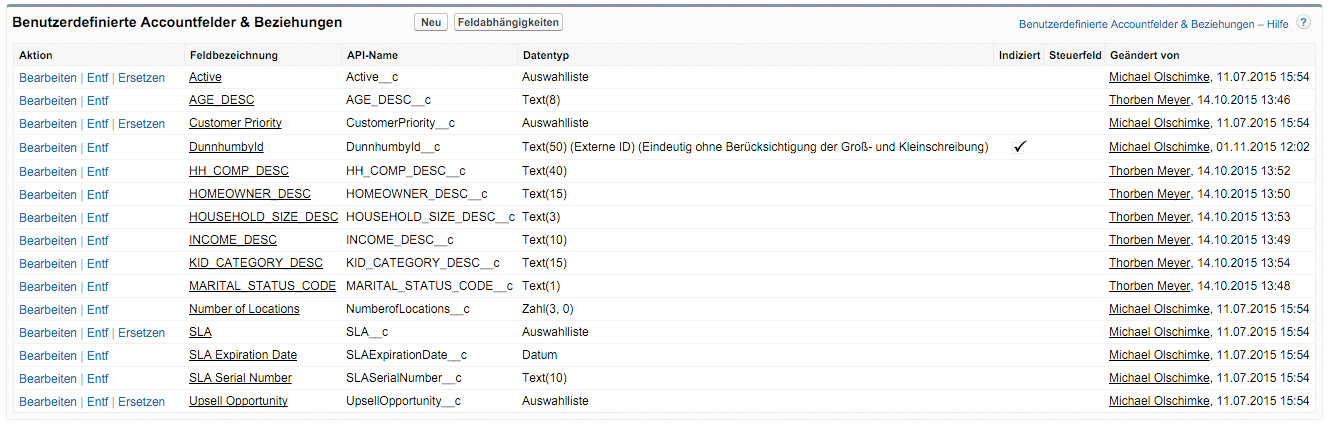Open the MARITAL_STATUS_CODE field
The image size is (1330, 425).
262,286
